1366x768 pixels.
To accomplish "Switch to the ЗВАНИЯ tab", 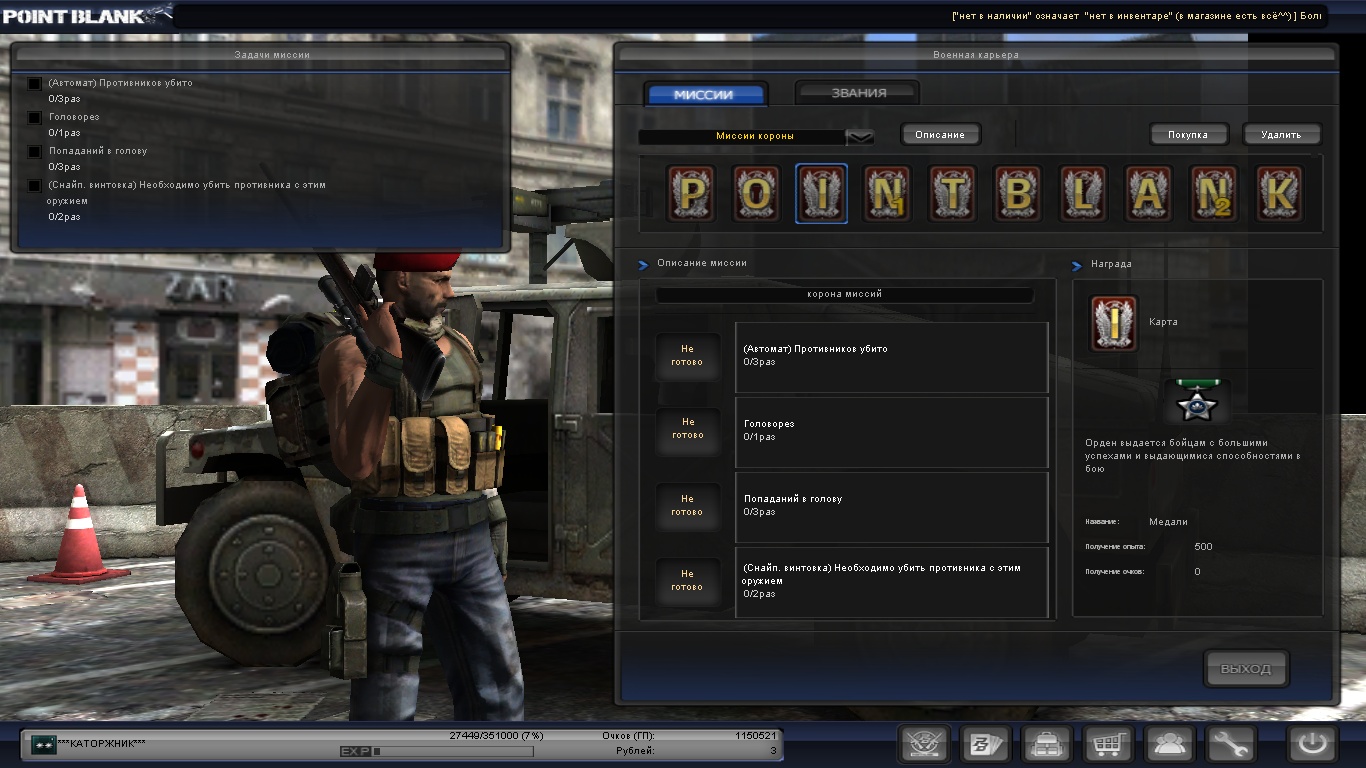I will coord(858,93).
